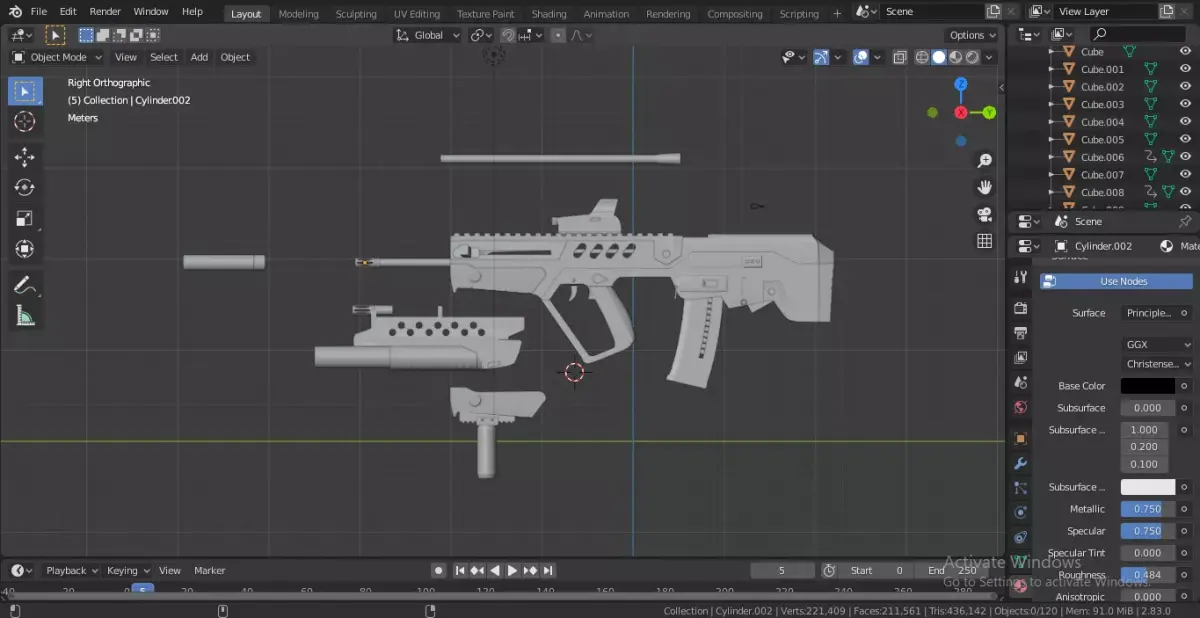
Task: Choose the Annotate tool
Action: [x=25, y=286]
